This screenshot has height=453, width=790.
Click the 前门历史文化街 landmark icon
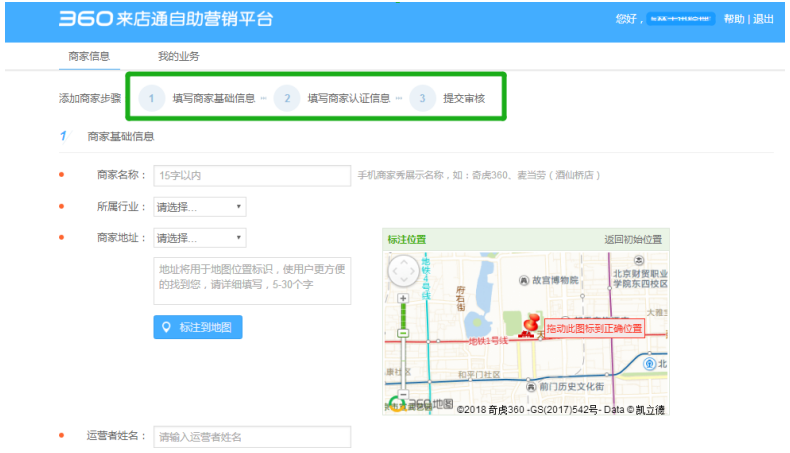click(x=531, y=387)
